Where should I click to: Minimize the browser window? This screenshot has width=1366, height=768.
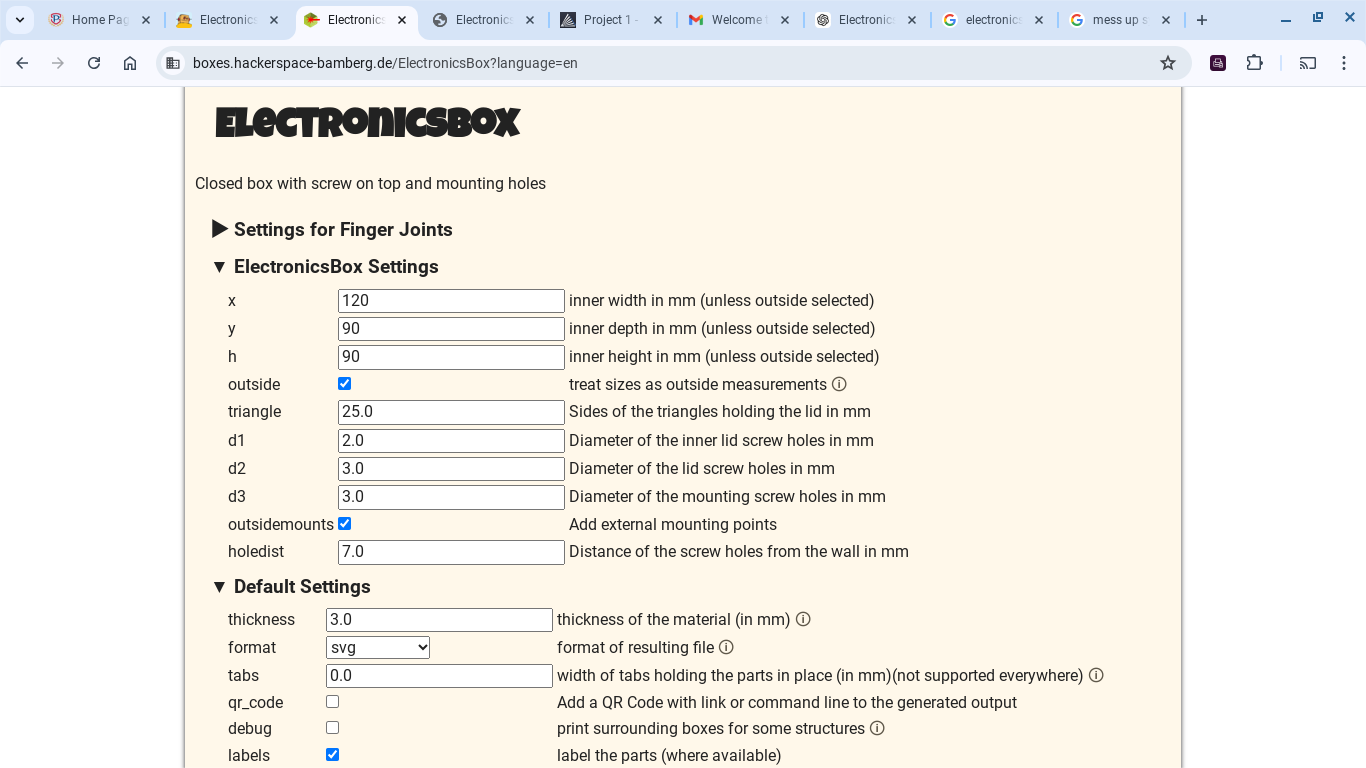(1286, 20)
